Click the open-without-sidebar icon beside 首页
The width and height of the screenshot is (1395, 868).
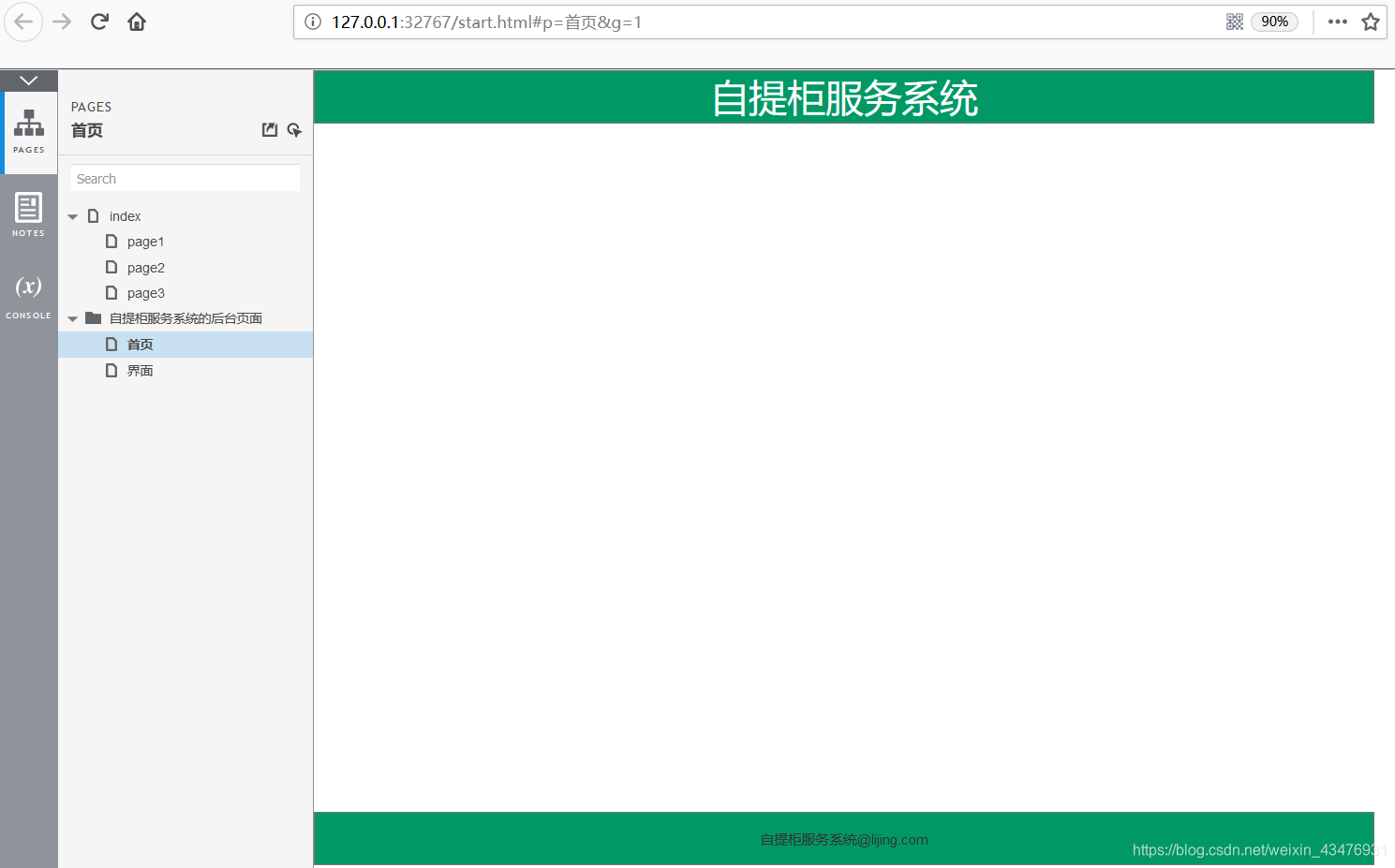[x=270, y=130]
